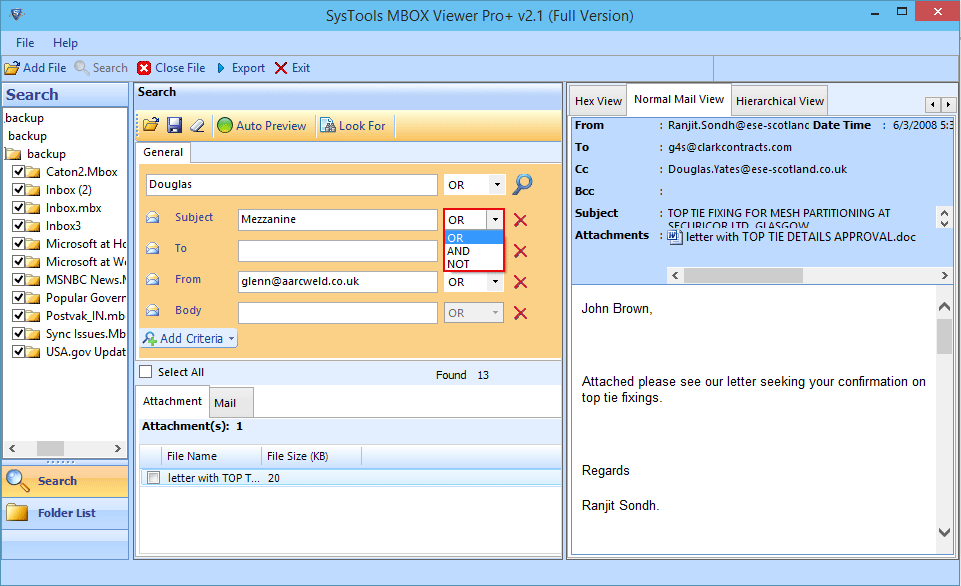The image size is (961, 586).
Task: Remove the From criterion red X
Action: [x=520, y=282]
